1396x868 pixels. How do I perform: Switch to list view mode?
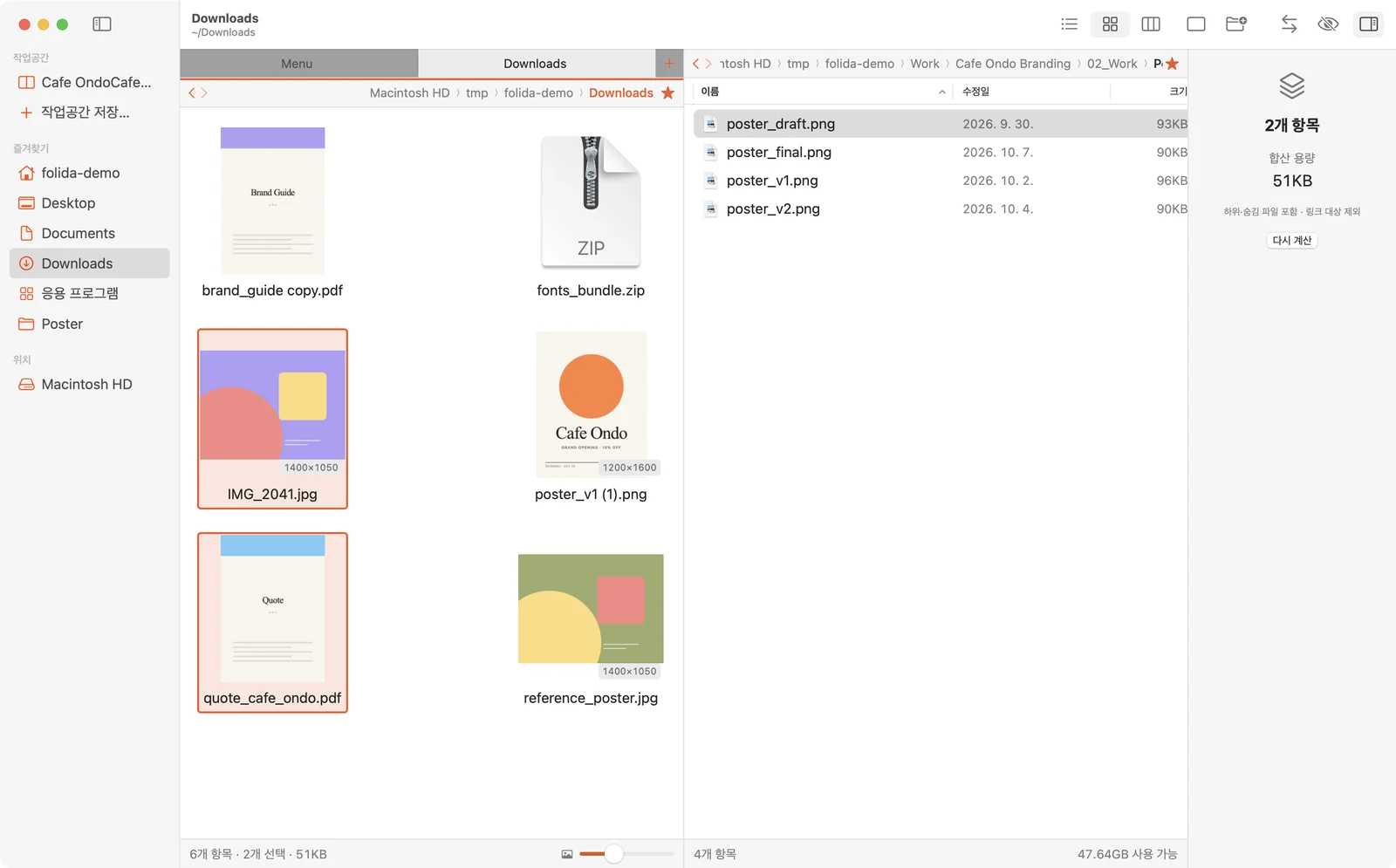point(1069,24)
